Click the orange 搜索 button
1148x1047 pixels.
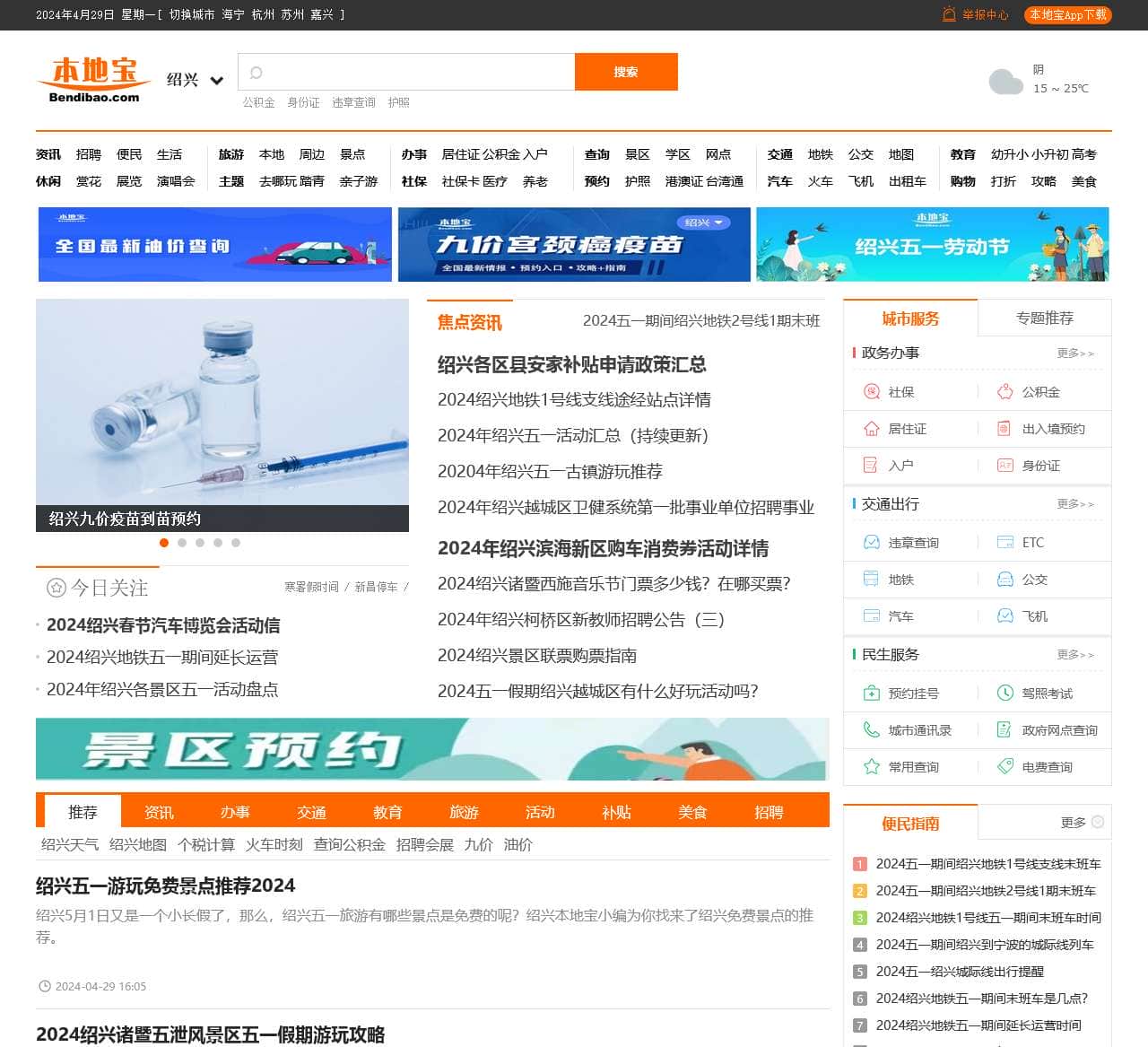(626, 72)
